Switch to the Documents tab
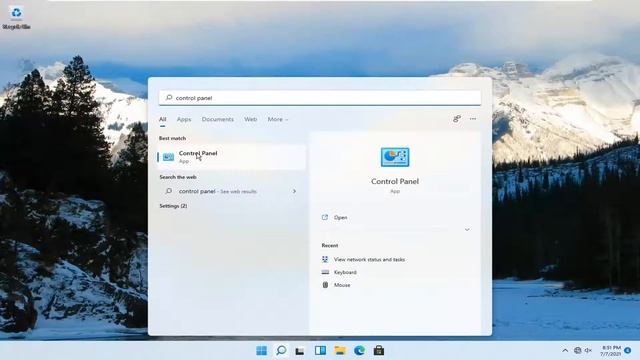 [218, 119]
